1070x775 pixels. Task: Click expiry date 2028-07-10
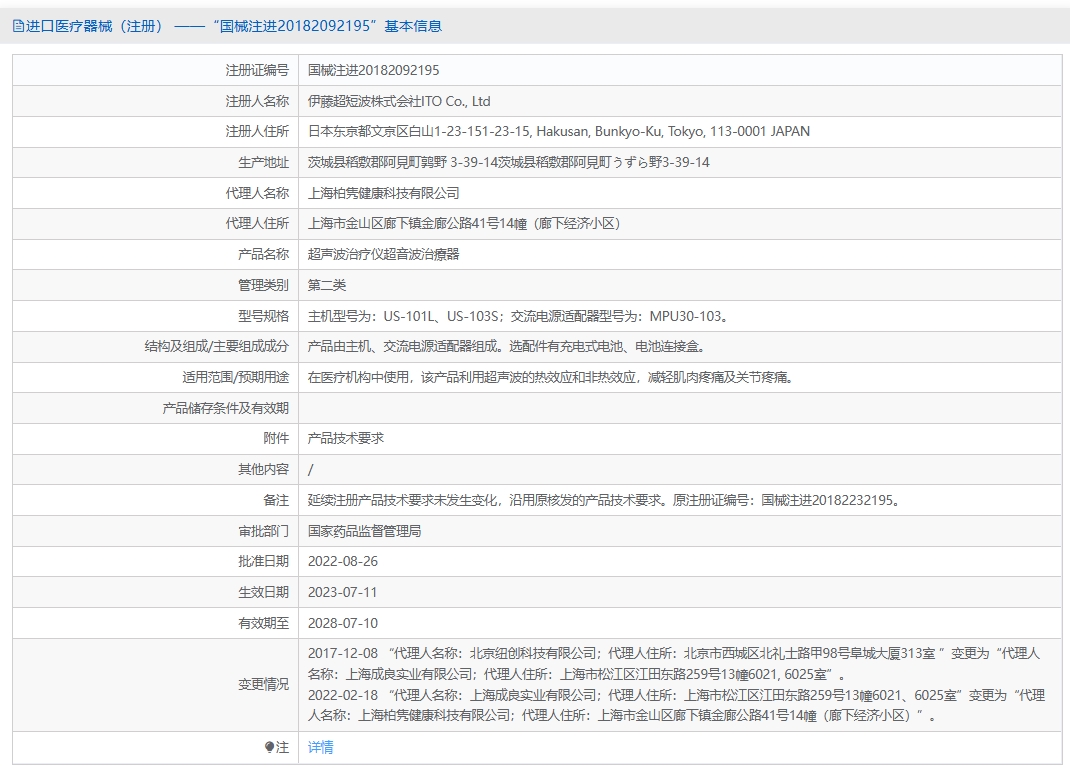[x=343, y=623]
